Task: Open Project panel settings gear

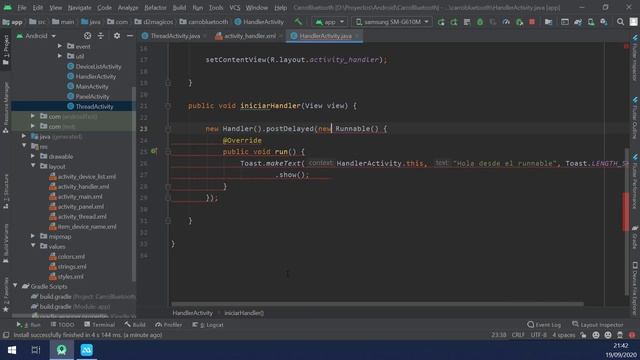Action: (117, 36)
